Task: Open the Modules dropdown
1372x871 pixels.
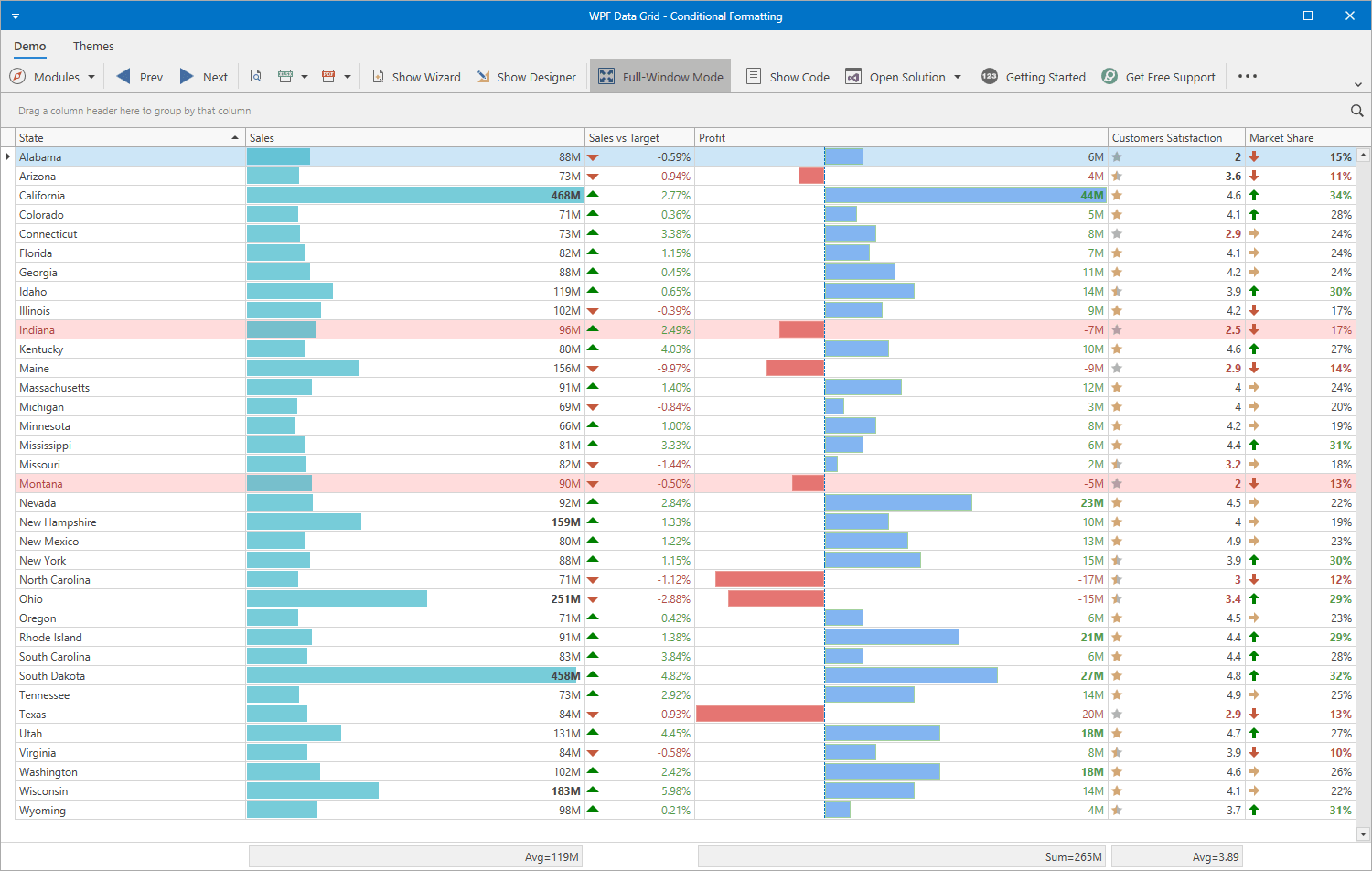Action: 53,77
